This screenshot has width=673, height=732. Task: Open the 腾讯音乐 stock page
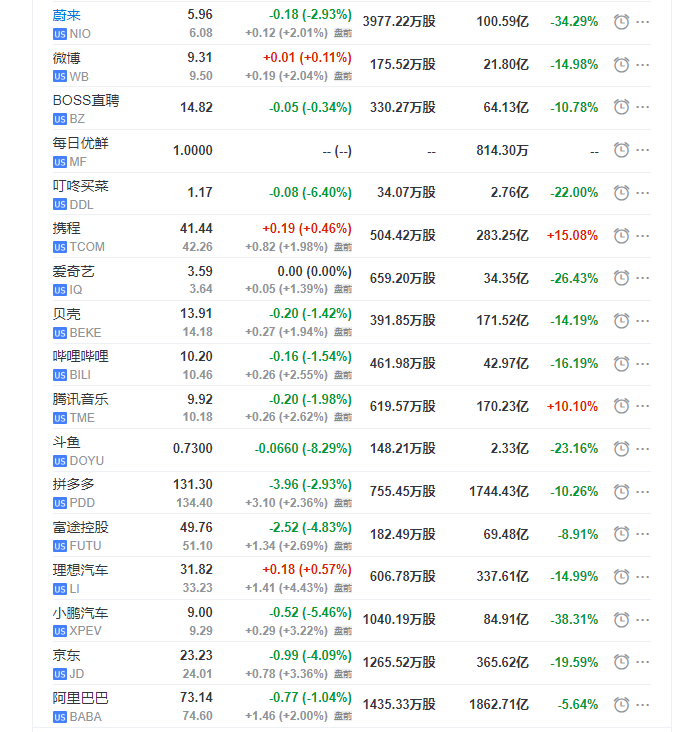tap(80, 400)
